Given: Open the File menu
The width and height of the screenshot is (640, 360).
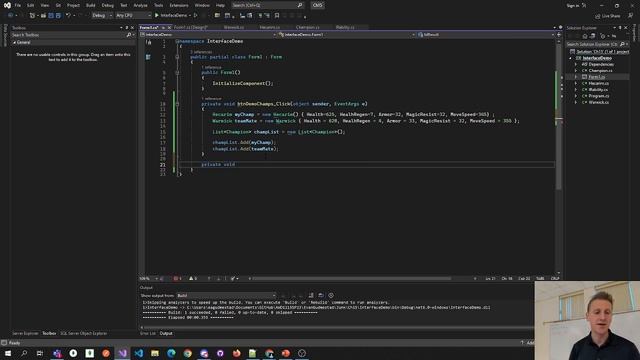Looking at the screenshot, I should (x=18, y=5).
